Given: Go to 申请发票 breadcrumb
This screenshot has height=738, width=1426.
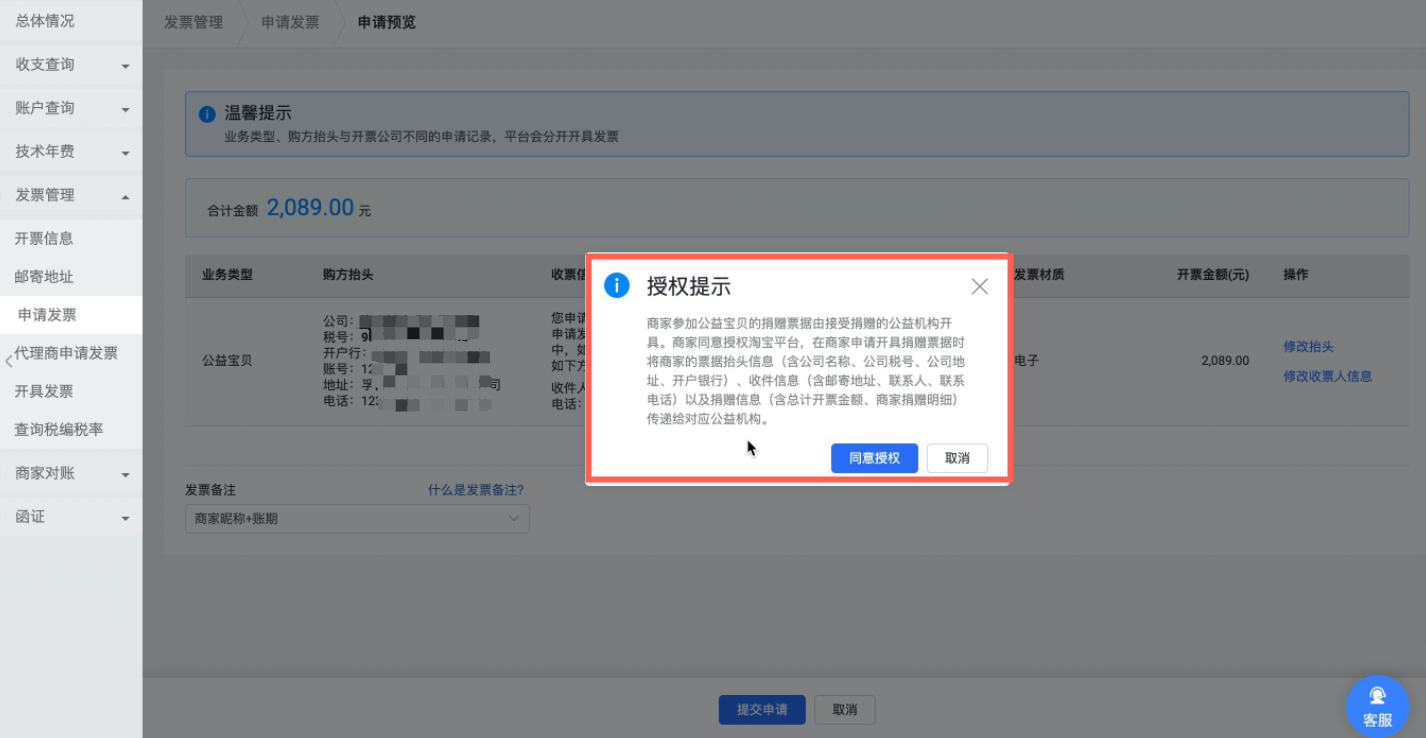Looking at the screenshot, I should 290,22.
